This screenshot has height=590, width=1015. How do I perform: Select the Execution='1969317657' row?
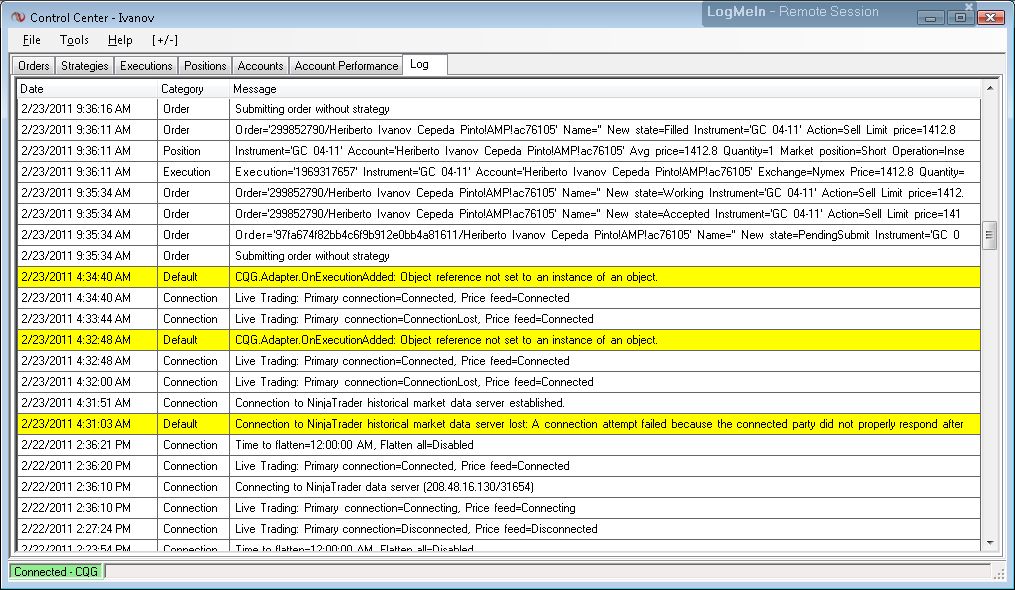(498, 172)
